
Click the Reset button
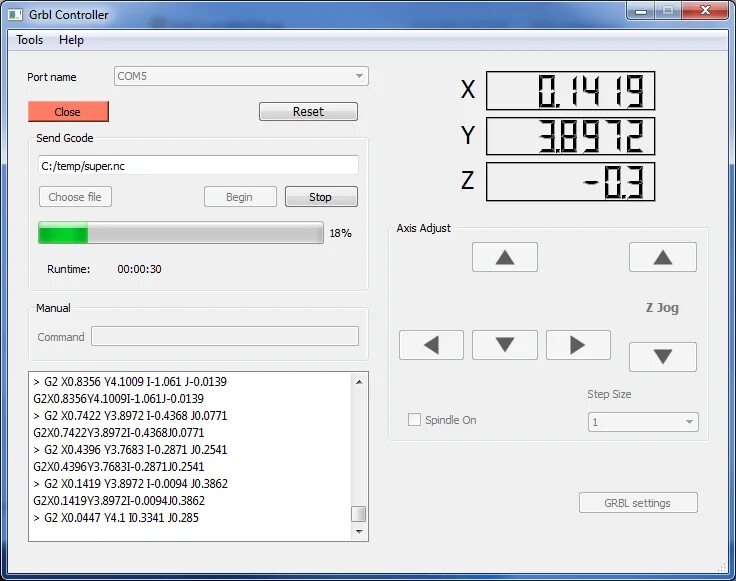308,112
